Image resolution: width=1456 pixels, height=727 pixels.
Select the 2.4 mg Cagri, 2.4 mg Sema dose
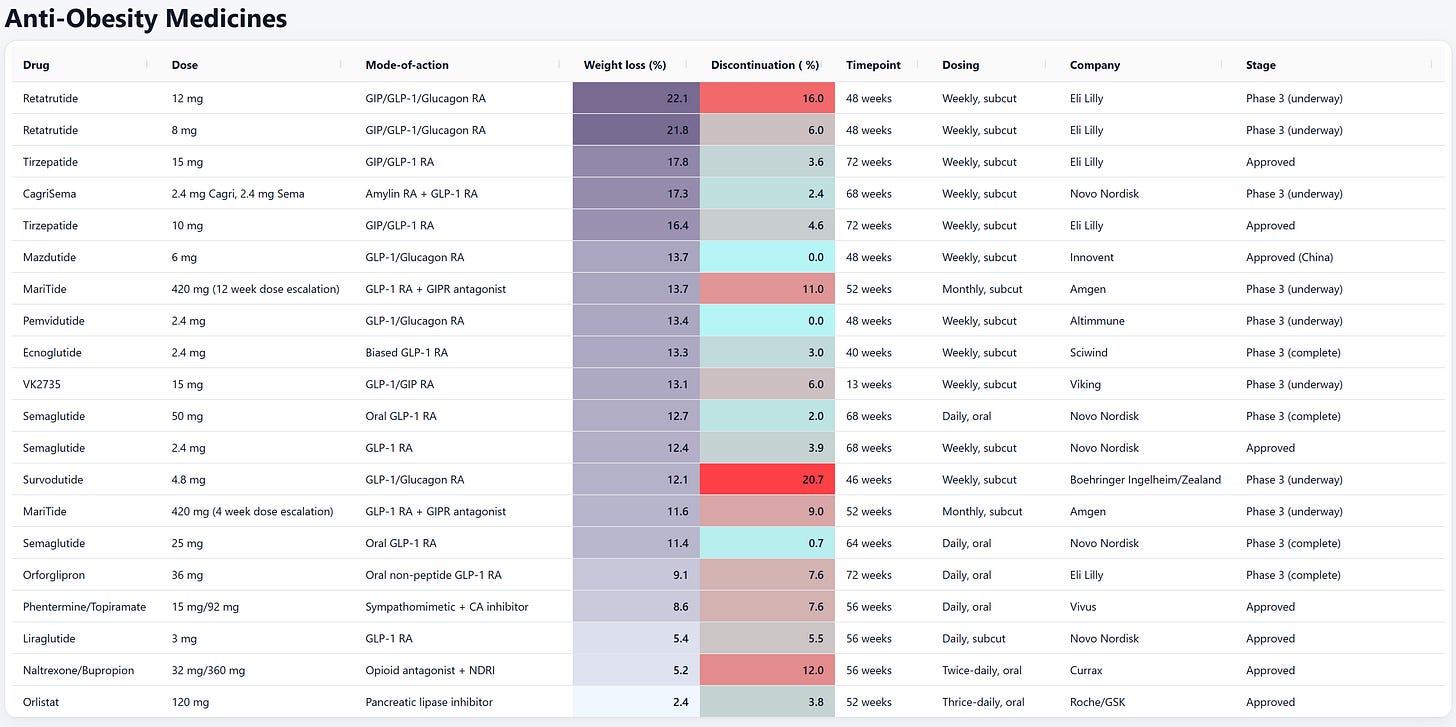[238, 194]
